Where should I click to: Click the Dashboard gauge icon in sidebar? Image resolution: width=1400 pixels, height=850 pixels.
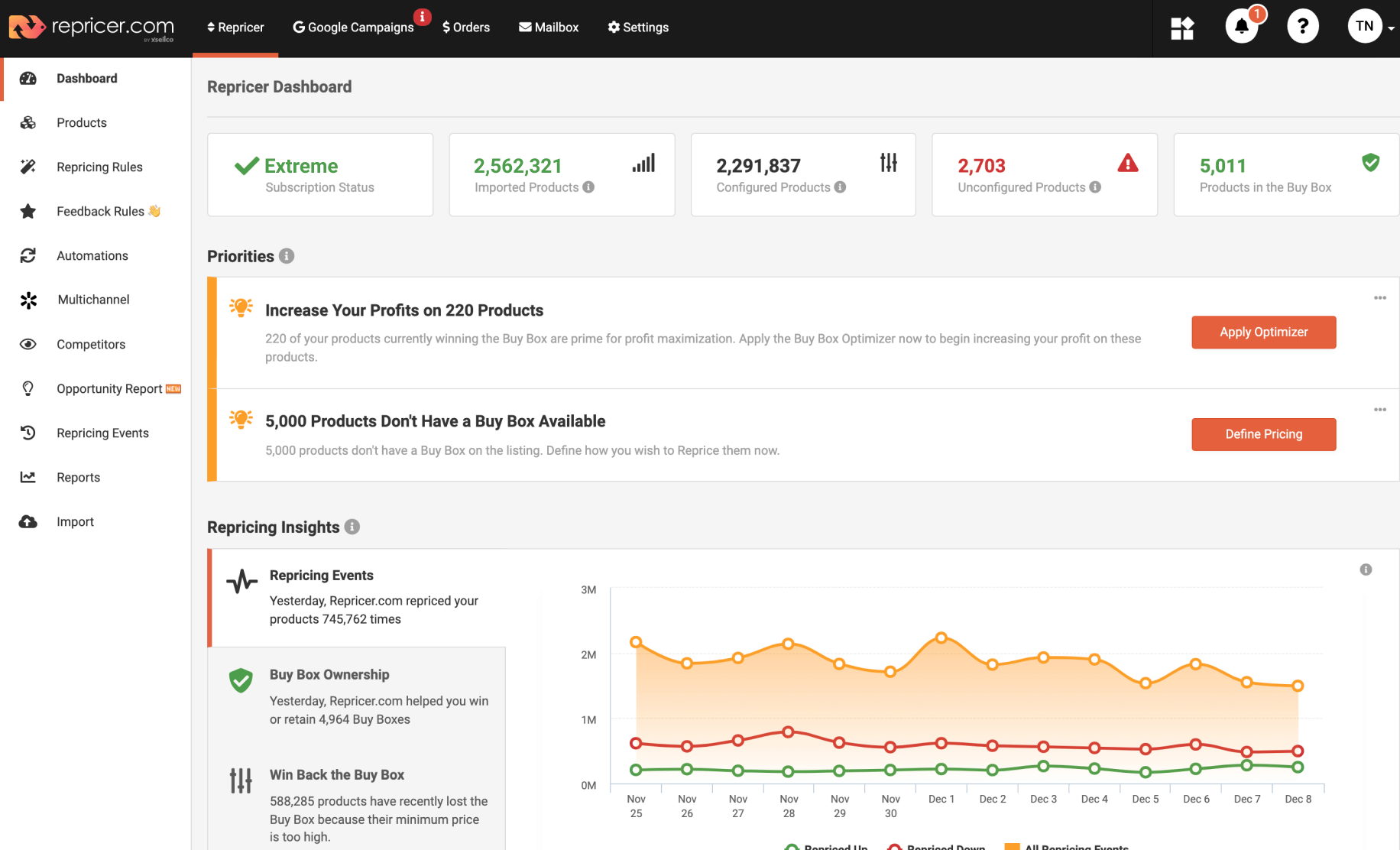28,79
